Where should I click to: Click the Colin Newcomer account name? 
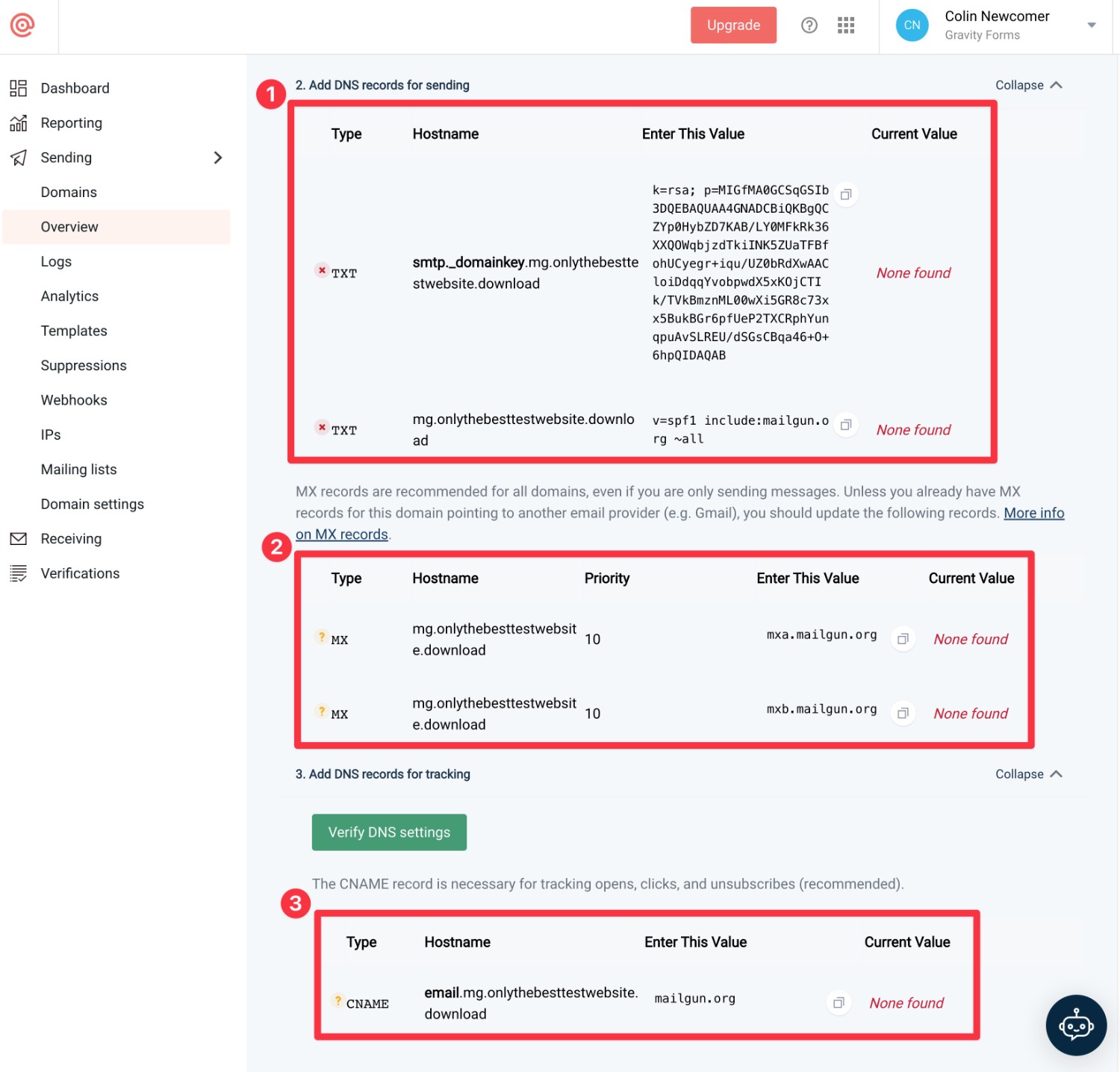click(997, 16)
